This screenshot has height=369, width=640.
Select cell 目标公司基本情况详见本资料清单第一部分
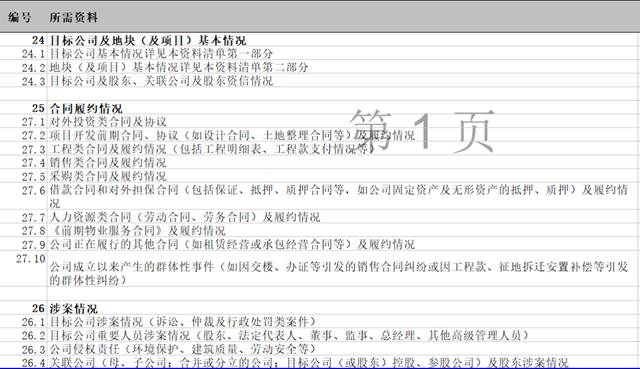(161, 53)
